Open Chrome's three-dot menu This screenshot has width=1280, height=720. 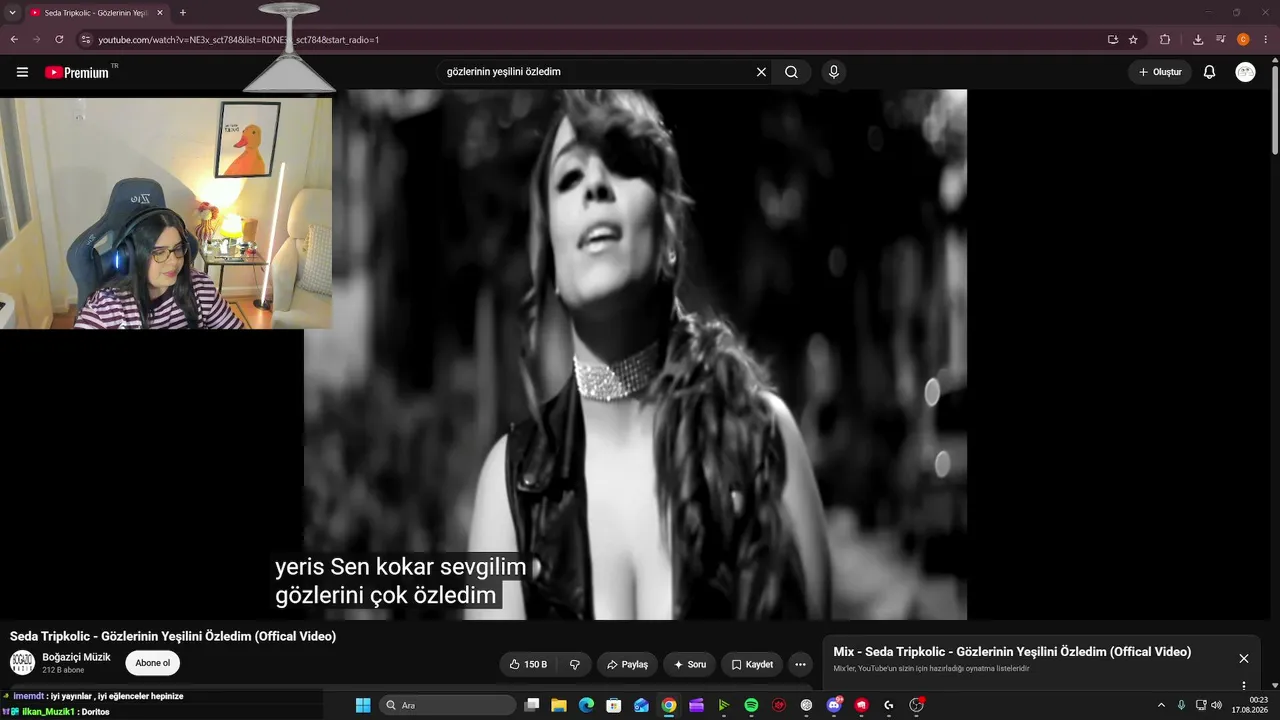1266,40
